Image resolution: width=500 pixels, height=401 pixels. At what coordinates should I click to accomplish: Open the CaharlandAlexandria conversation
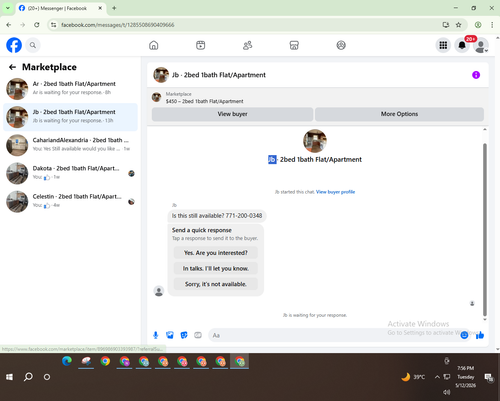[70, 145]
